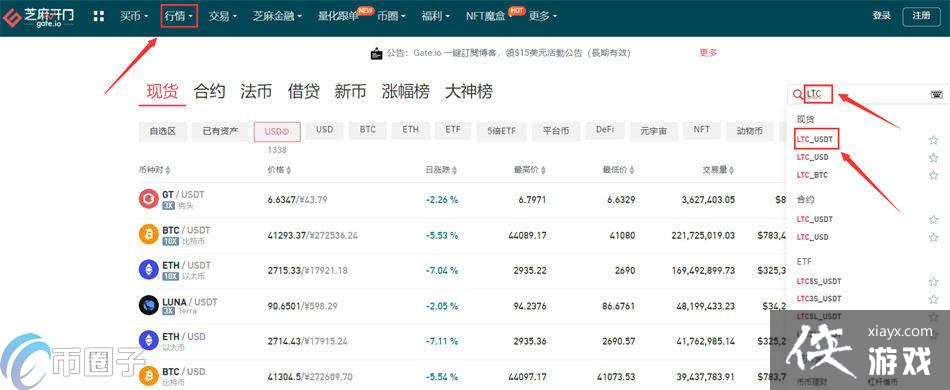Select the DeFi filter

click(605, 131)
